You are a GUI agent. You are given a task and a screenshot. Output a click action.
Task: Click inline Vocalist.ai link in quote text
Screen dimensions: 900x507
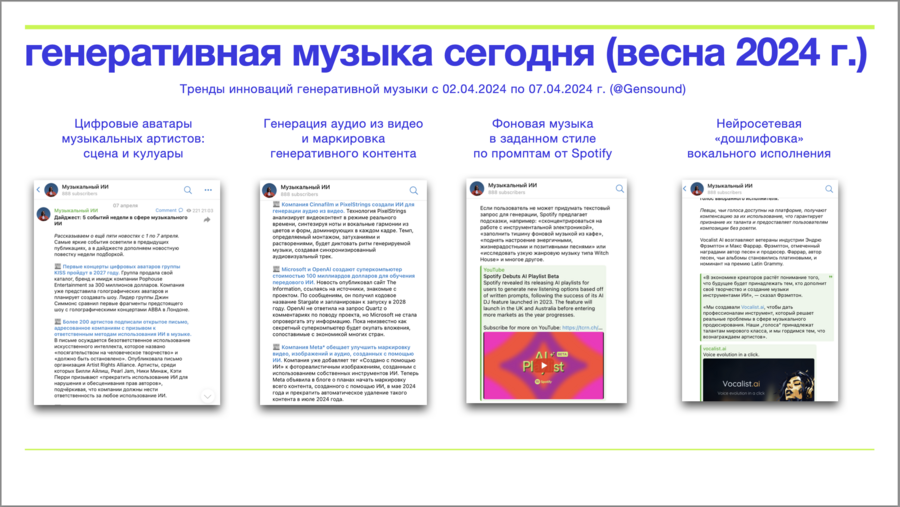[x=752, y=308]
